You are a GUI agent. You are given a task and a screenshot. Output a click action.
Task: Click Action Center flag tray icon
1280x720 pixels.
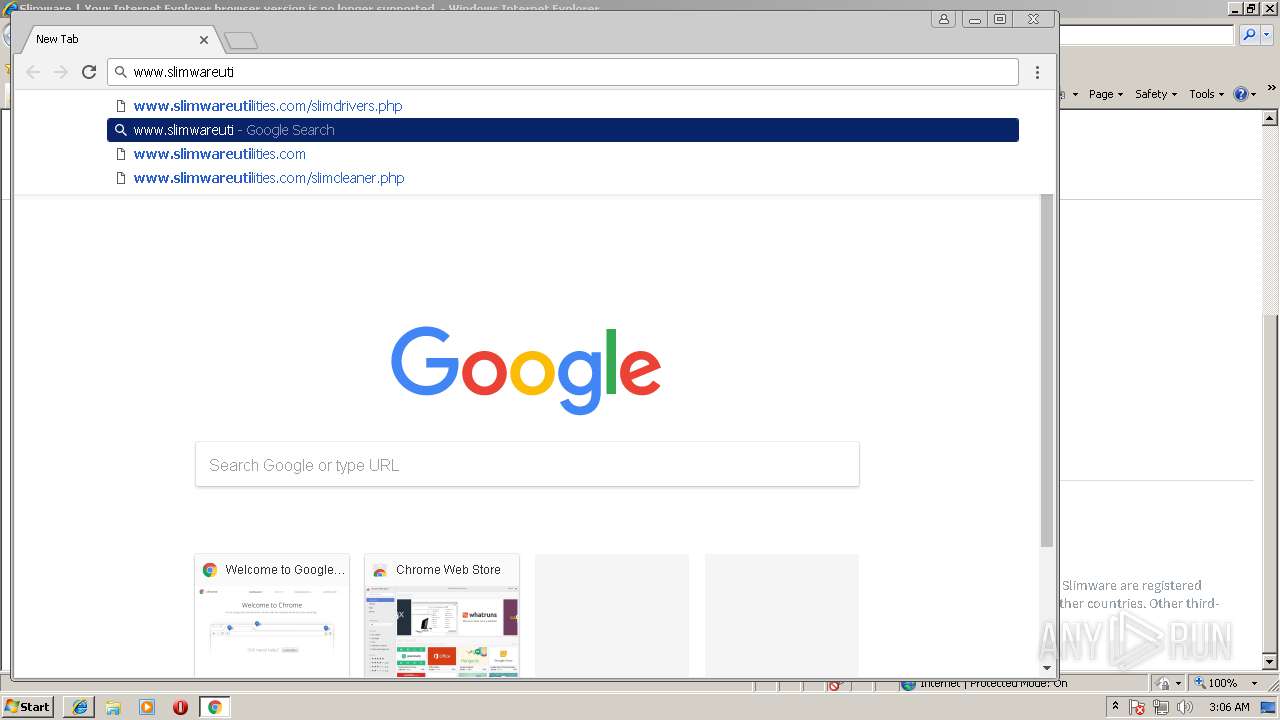[1138, 707]
